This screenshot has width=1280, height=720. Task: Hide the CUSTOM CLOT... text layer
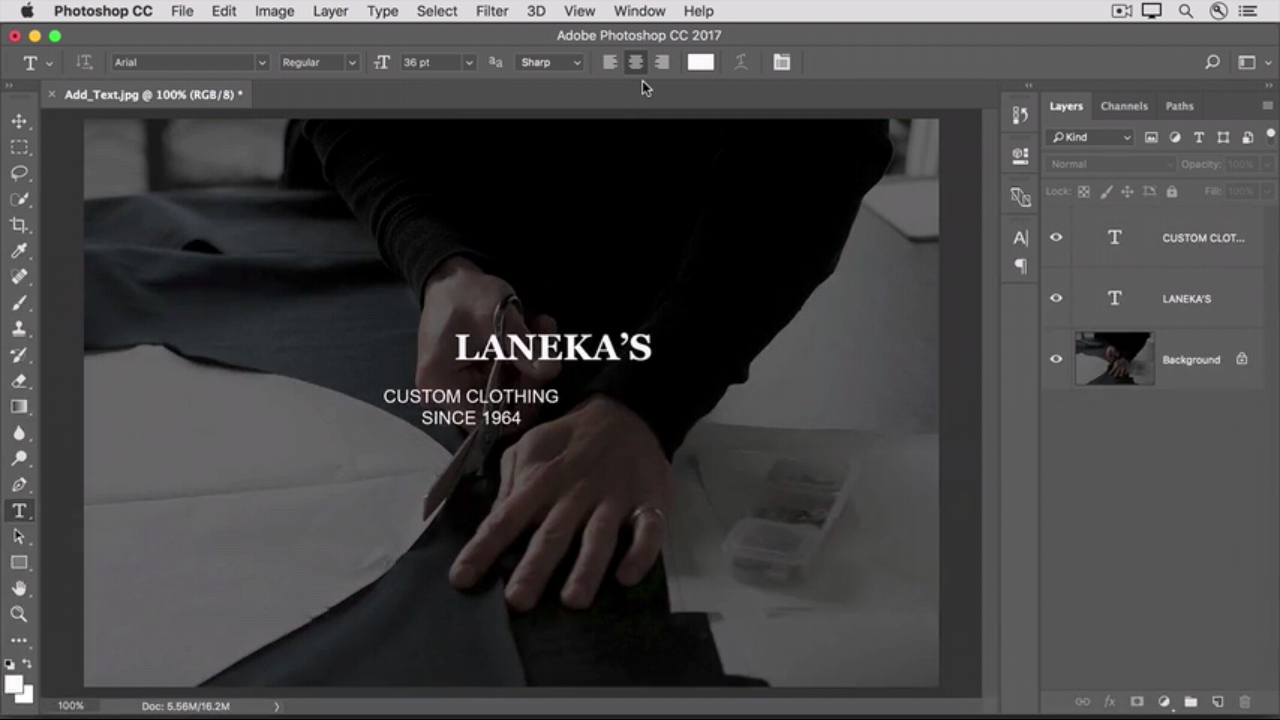coord(1056,237)
